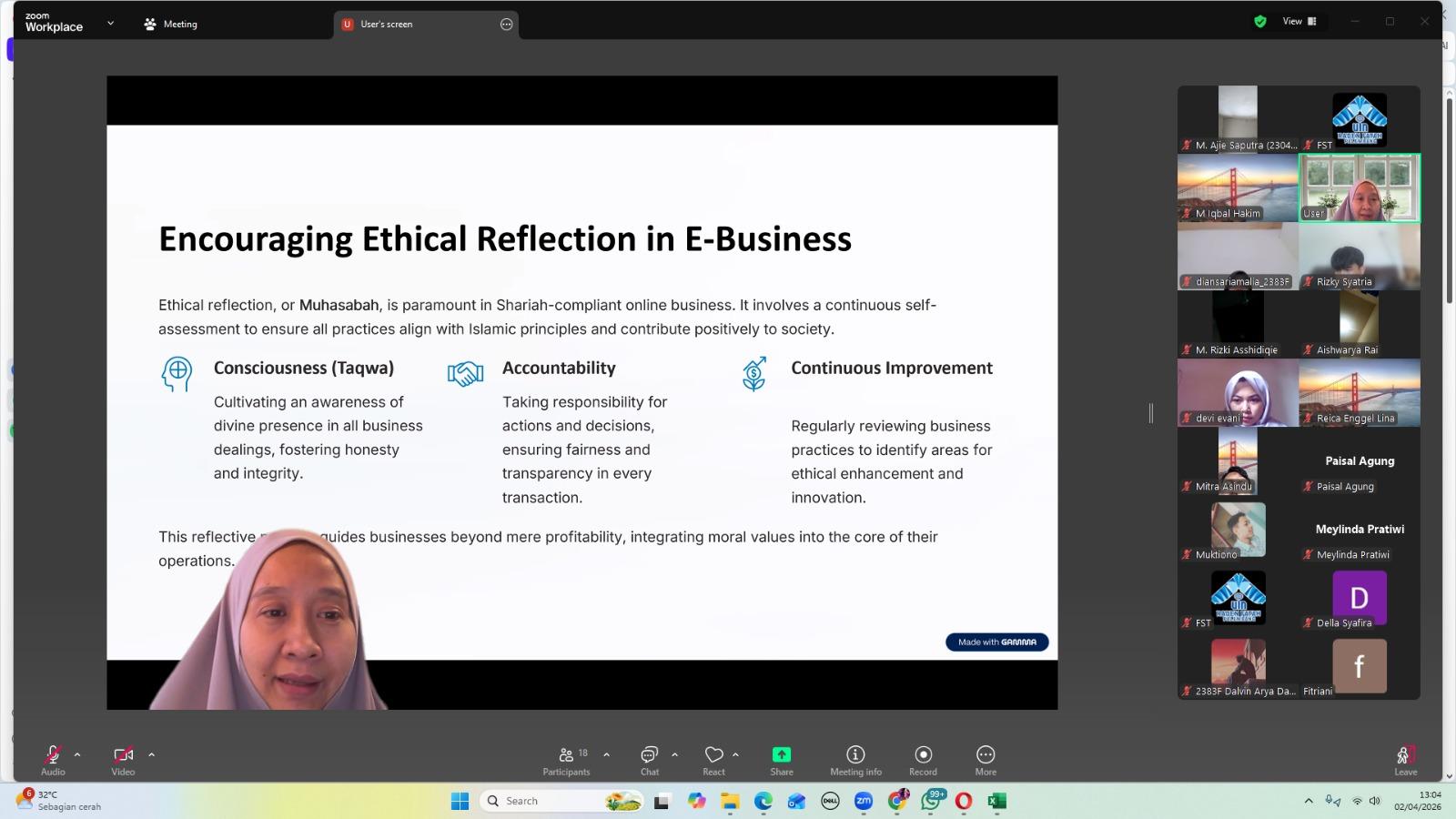Expand the arrow next to Participants
The height and width of the screenshot is (819, 1456).
(x=606, y=754)
